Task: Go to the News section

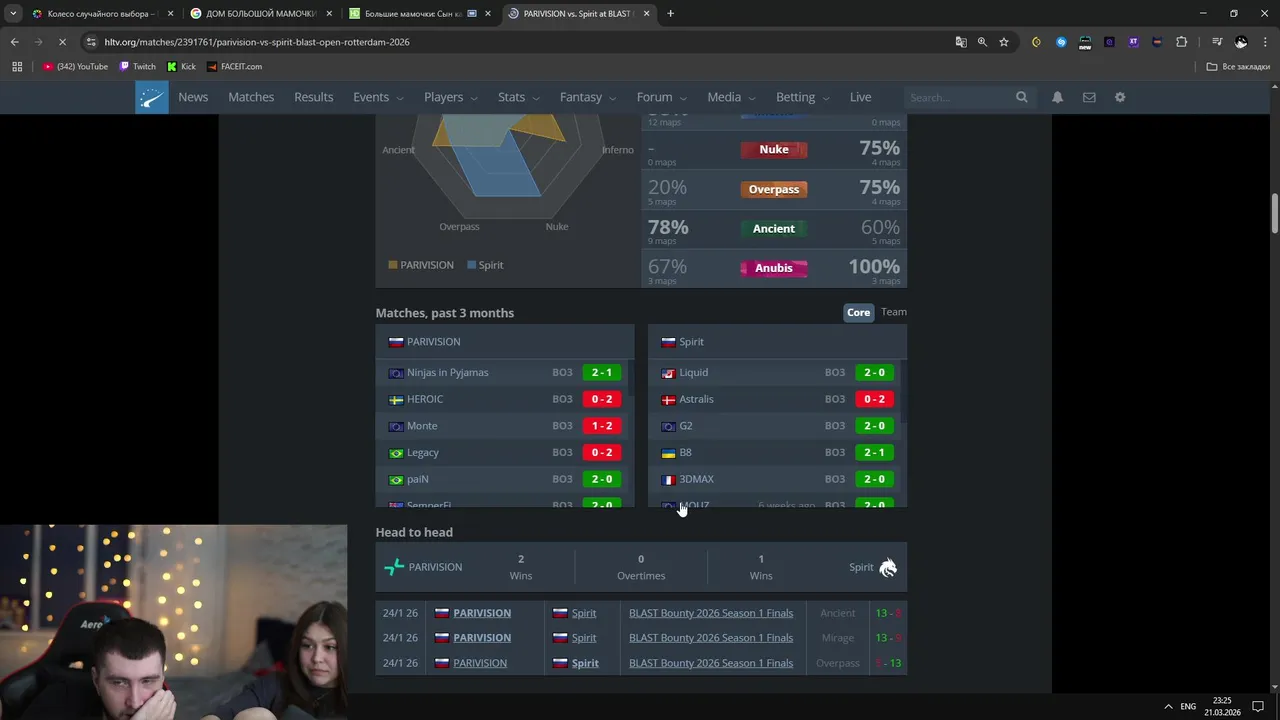Action: (193, 97)
